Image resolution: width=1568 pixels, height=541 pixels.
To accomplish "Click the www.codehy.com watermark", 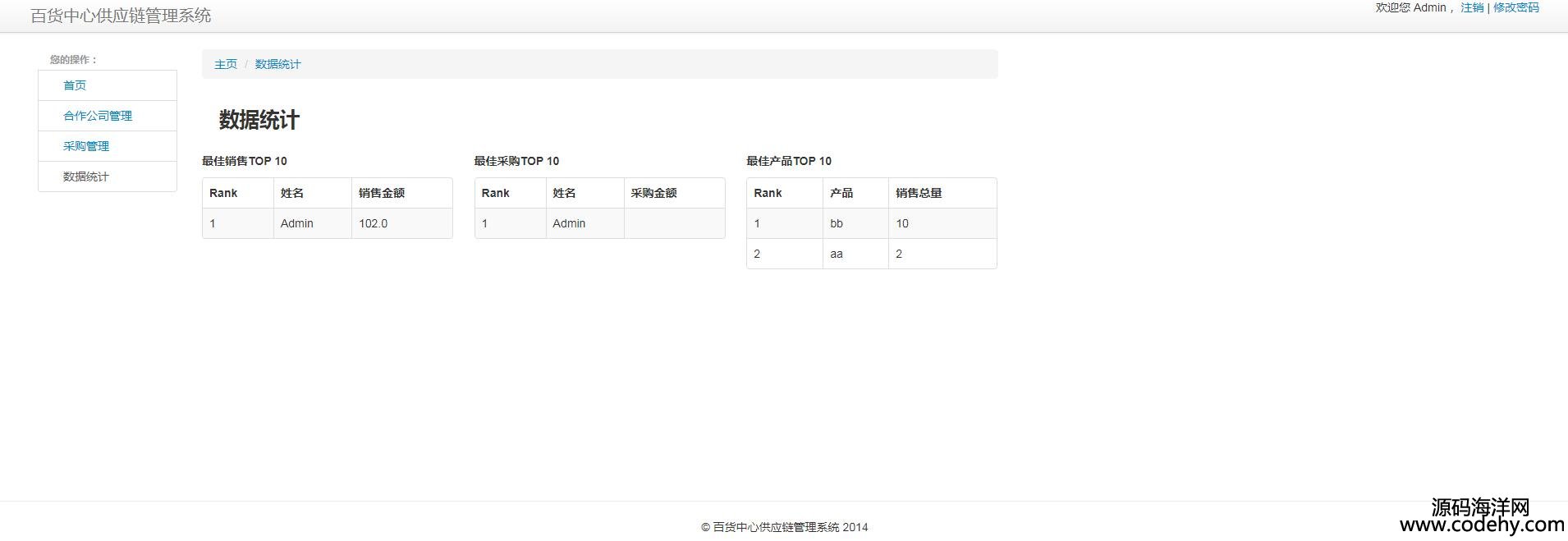I will [x=1481, y=525].
